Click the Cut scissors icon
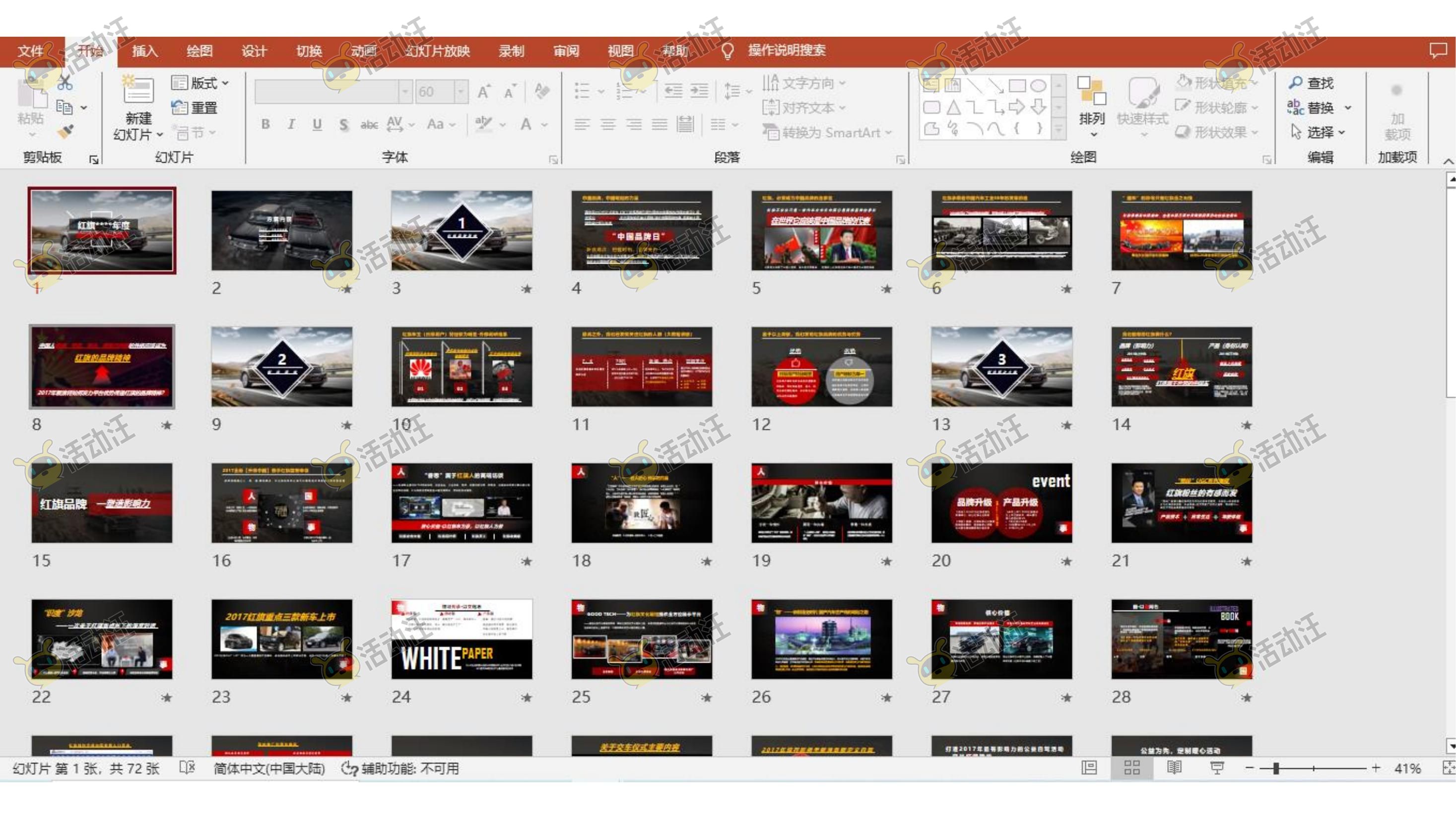The height and width of the screenshot is (819, 1456). pos(65,83)
